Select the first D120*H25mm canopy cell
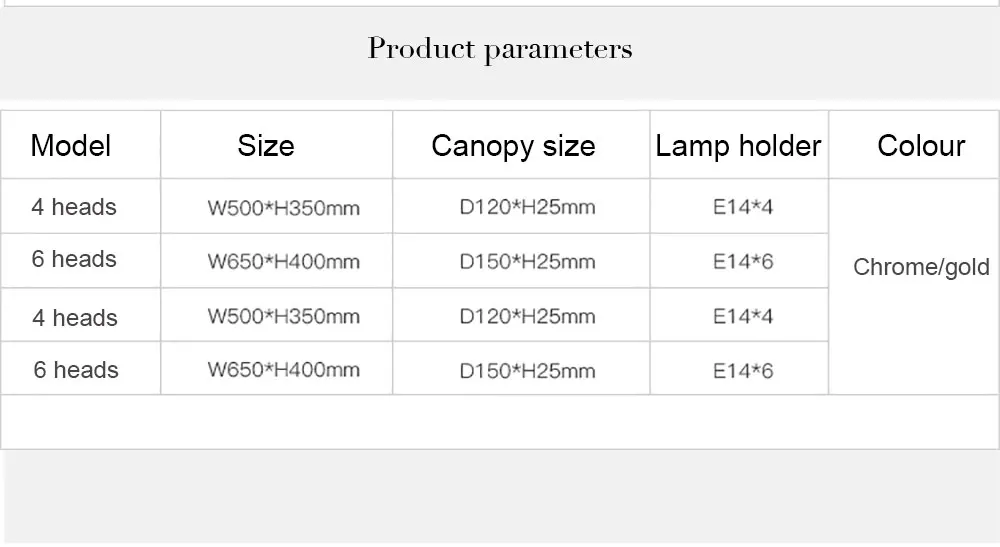 527,207
